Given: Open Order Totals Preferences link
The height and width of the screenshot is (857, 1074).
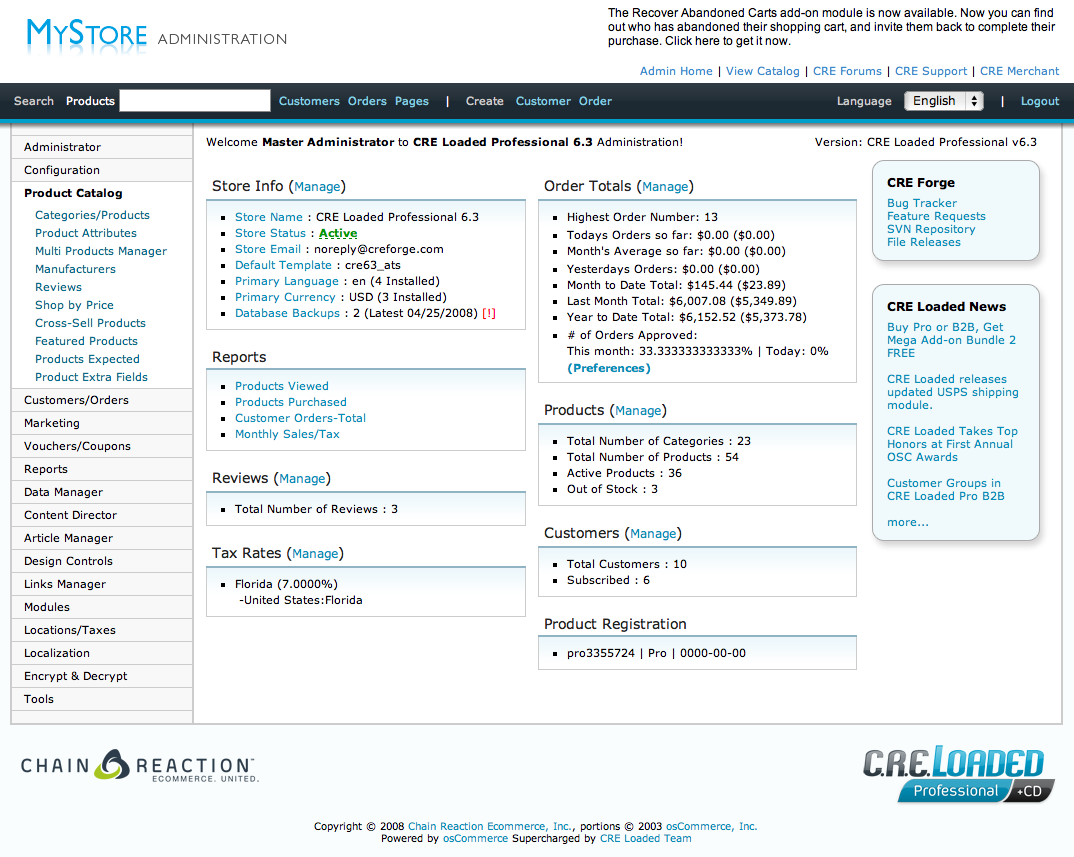Looking at the screenshot, I should (609, 368).
